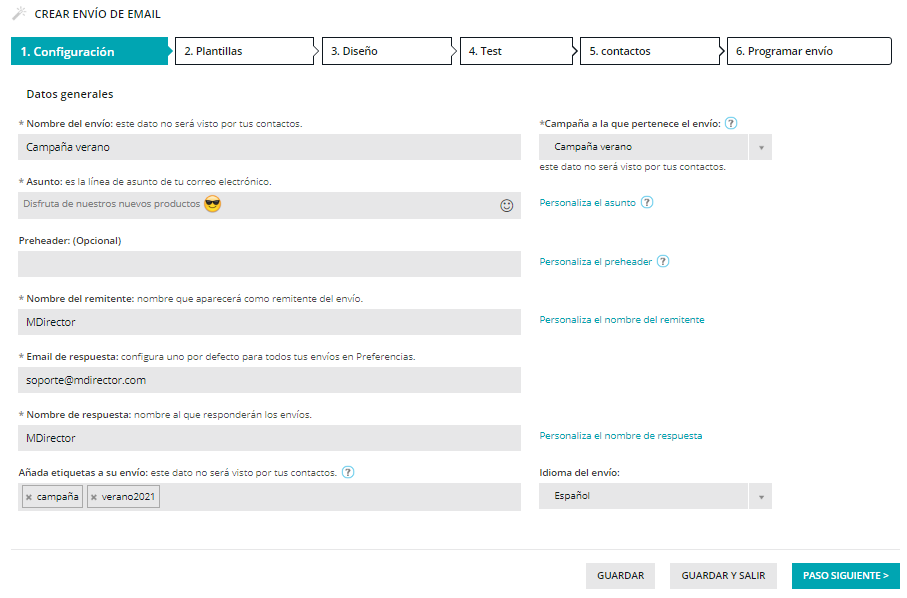Open help for Añada etiquetas a su envío
This screenshot has height=598, width=907.
348,472
